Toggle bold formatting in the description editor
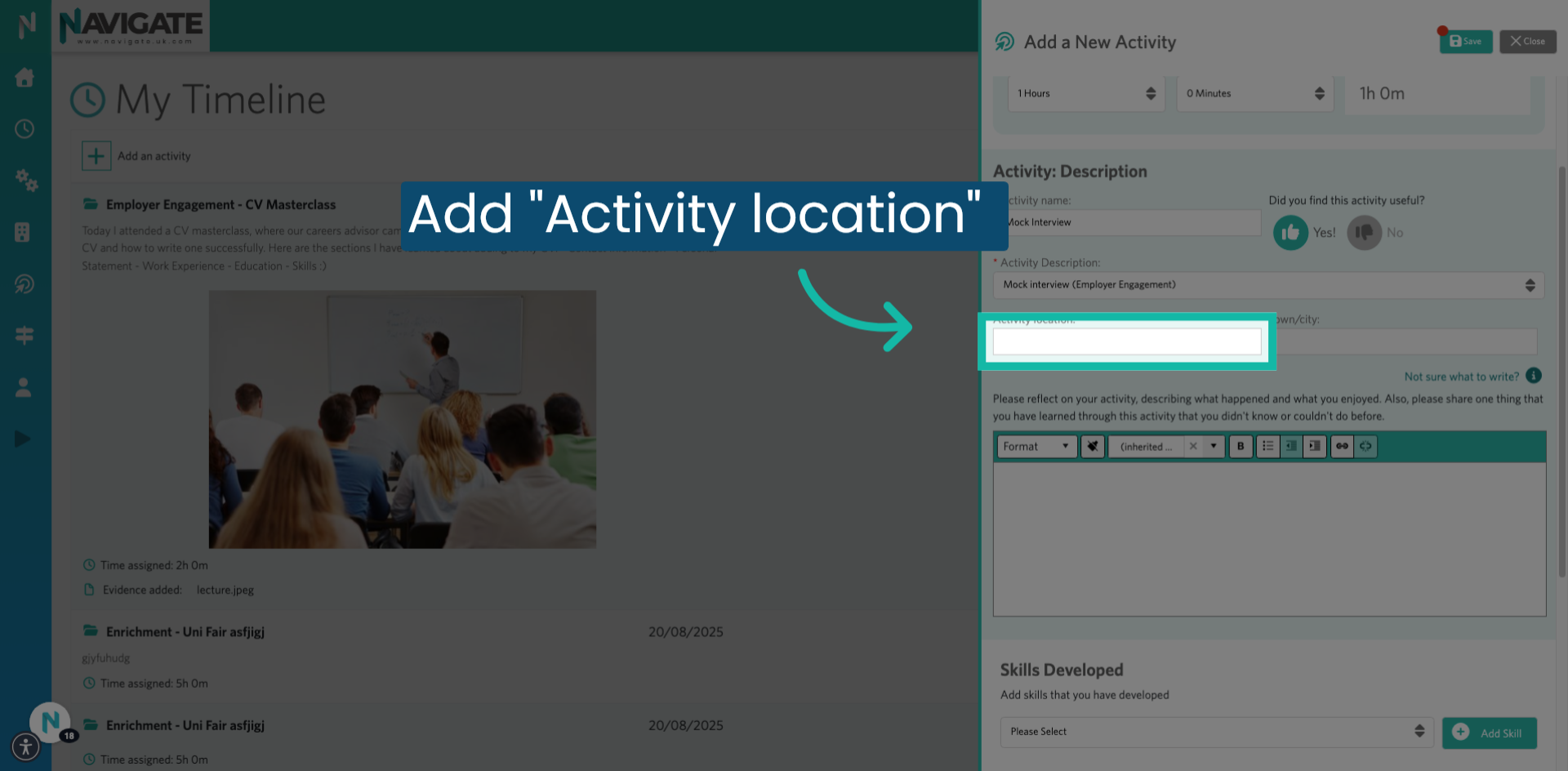Viewport: 1568px width, 771px height. (x=1241, y=446)
